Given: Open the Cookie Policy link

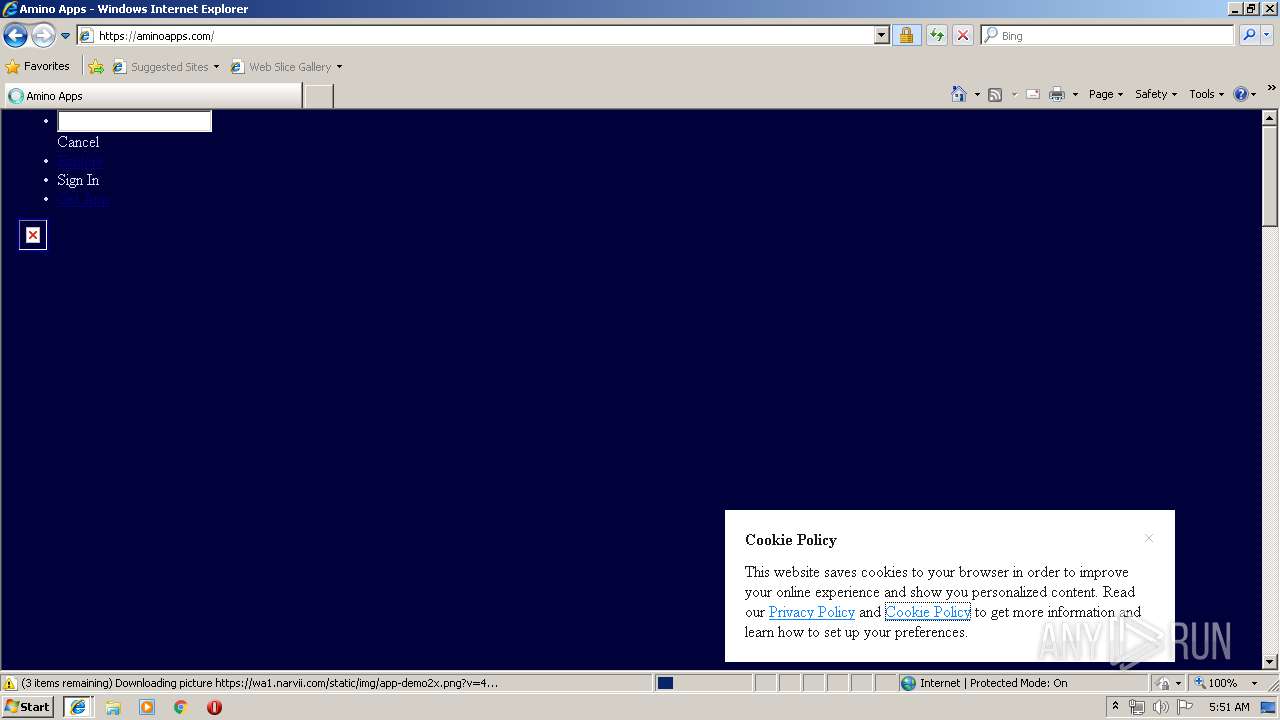Looking at the screenshot, I should point(928,612).
